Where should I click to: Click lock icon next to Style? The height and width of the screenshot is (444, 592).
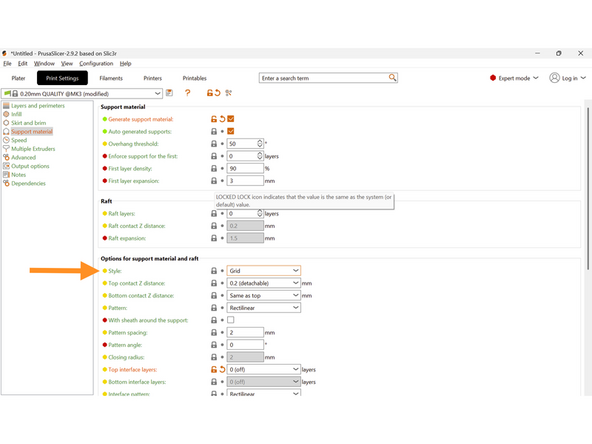click(214, 271)
